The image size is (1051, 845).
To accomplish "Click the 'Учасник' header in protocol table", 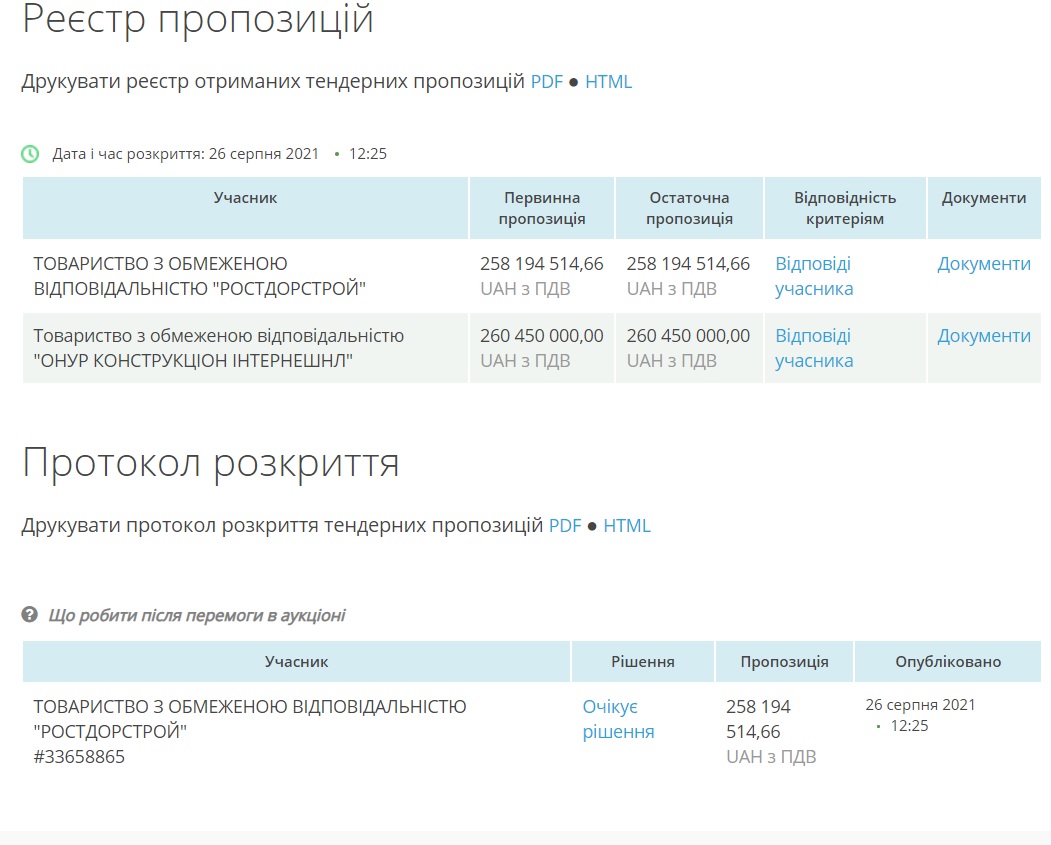I will (296, 661).
